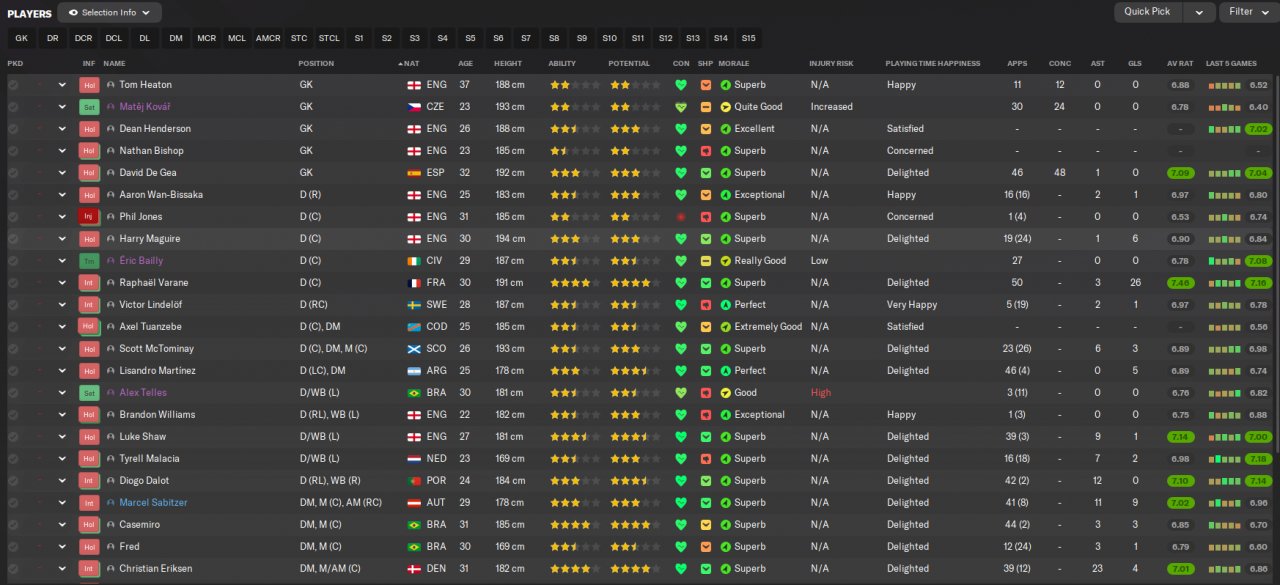Click ability star rating for Nathan Bishop
This screenshot has width=1280, height=585.
click(575, 151)
